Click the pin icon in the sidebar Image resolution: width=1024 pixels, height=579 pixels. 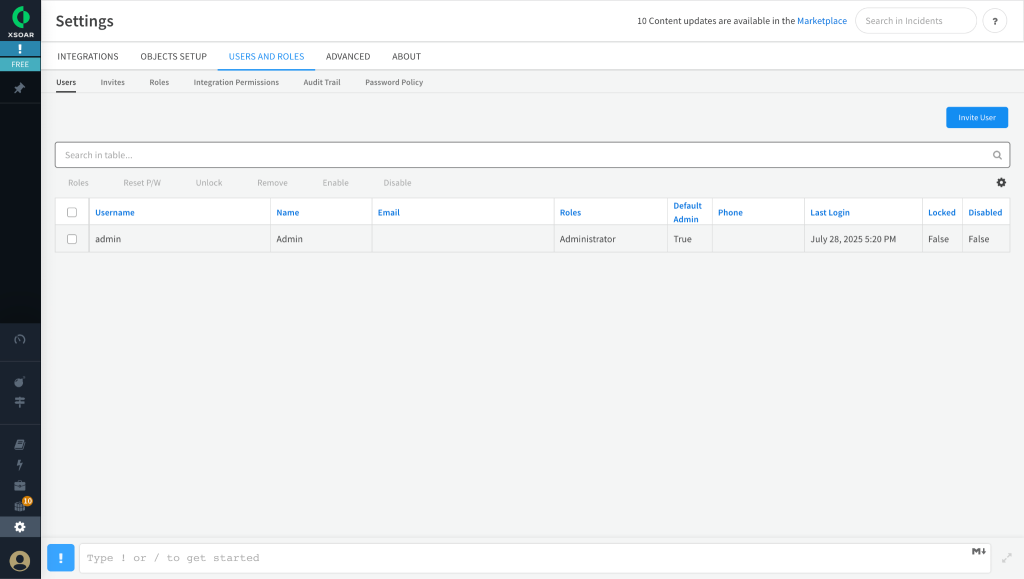tap(20, 87)
